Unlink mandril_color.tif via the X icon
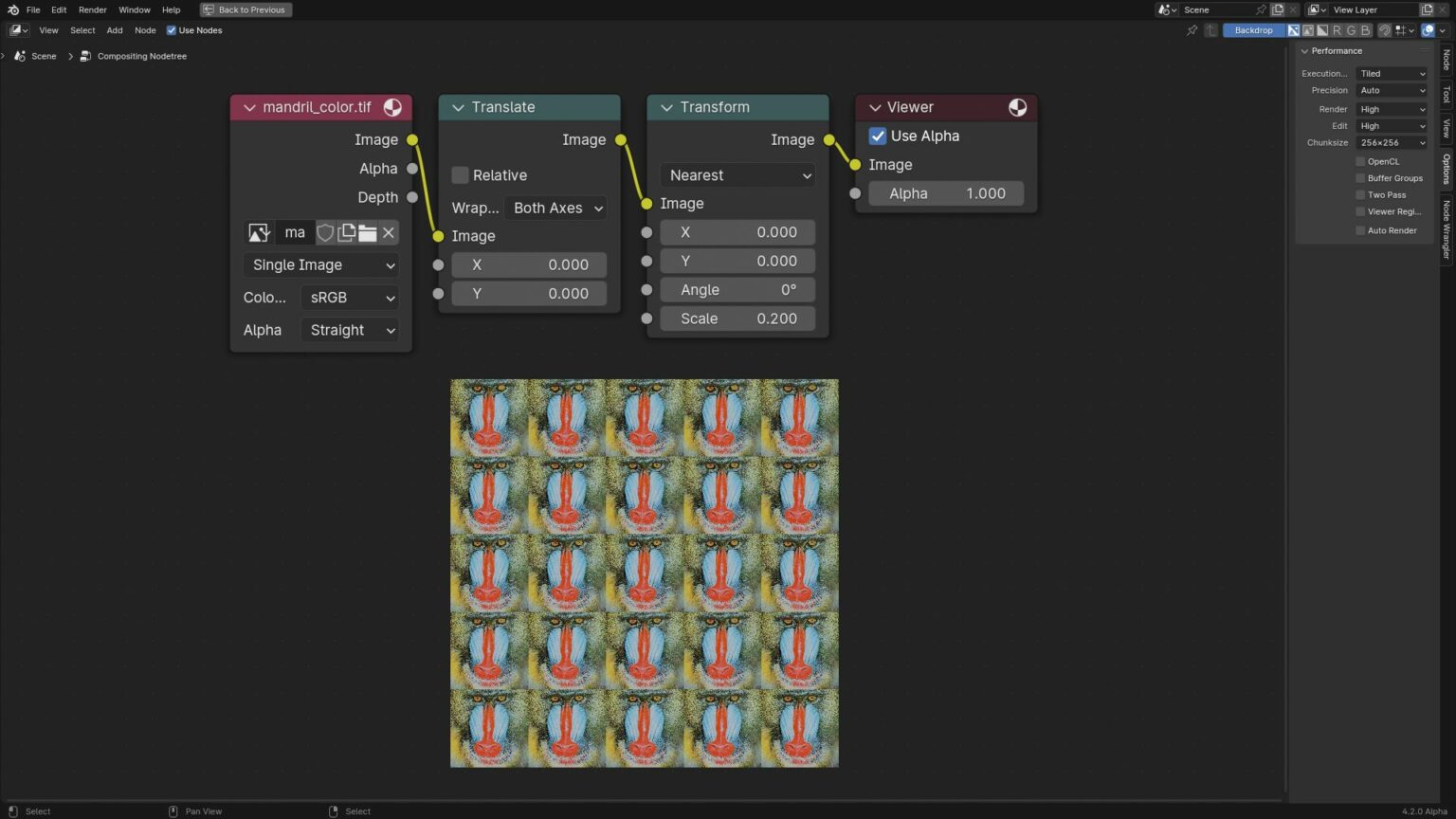Image resolution: width=1456 pixels, height=819 pixels. click(x=388, y=232)
